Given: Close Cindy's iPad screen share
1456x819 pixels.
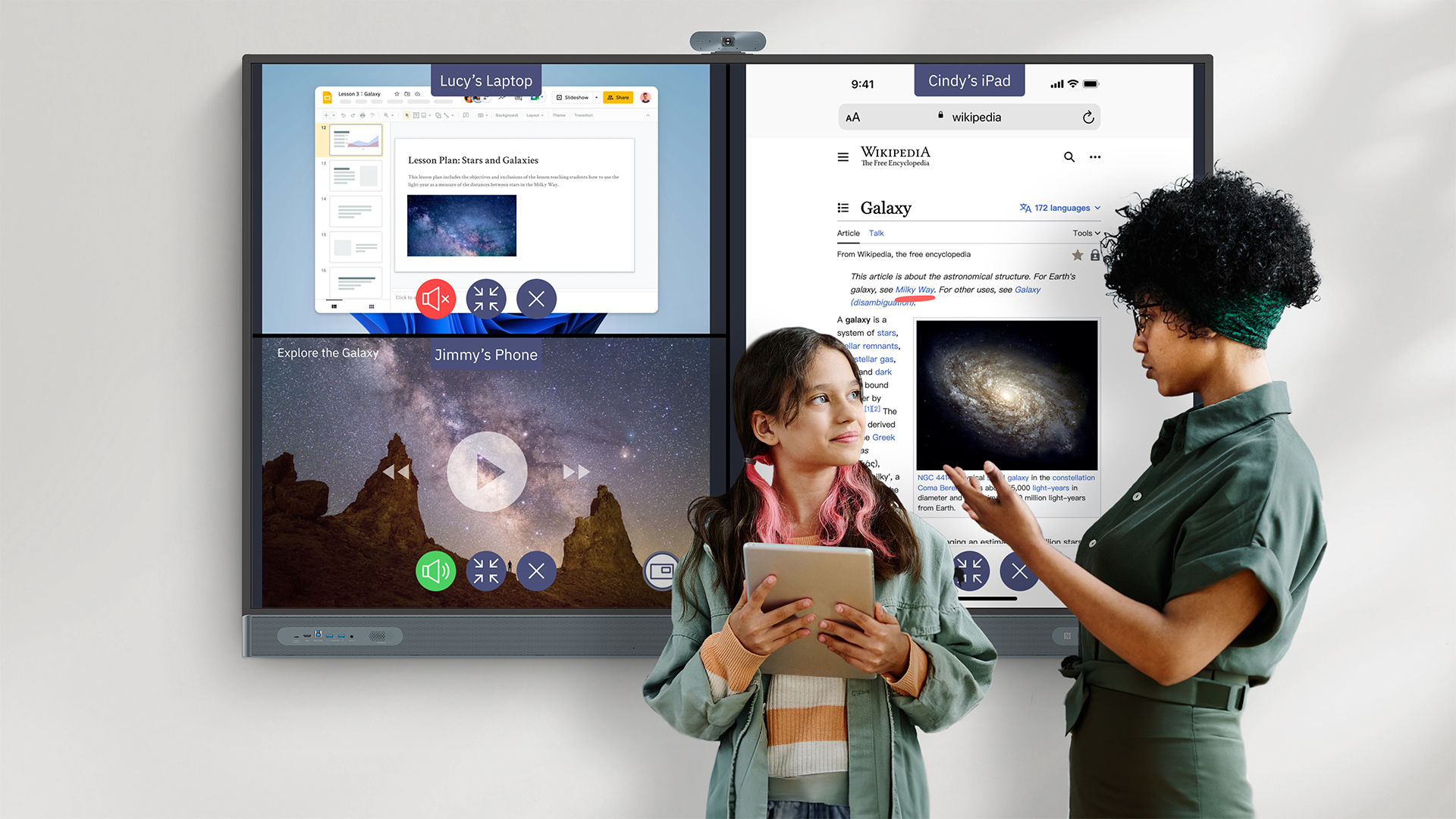Looking at the screenshot, I should click(1021, 570).
